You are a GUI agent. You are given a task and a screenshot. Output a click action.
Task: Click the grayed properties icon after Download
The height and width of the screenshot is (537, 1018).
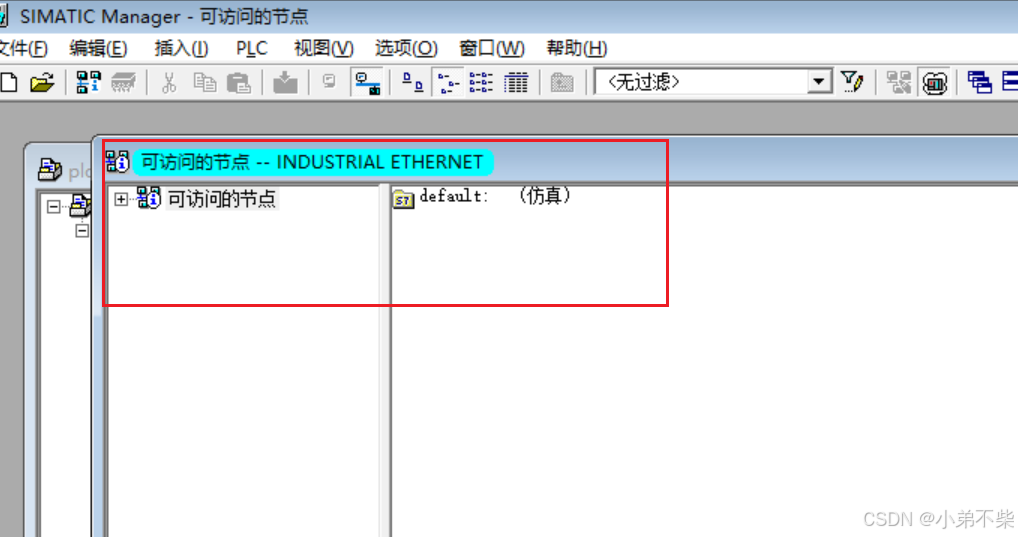(329, 81)
